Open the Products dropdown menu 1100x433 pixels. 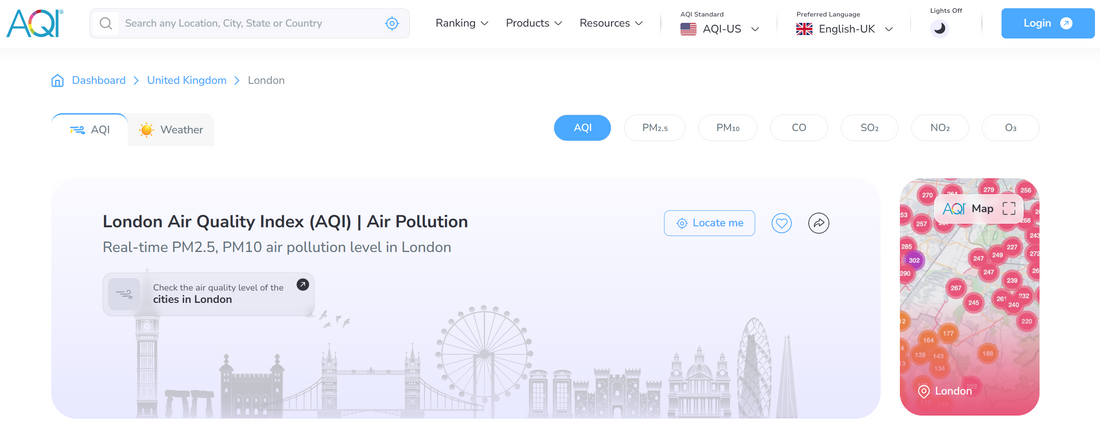tap(534, 23)
